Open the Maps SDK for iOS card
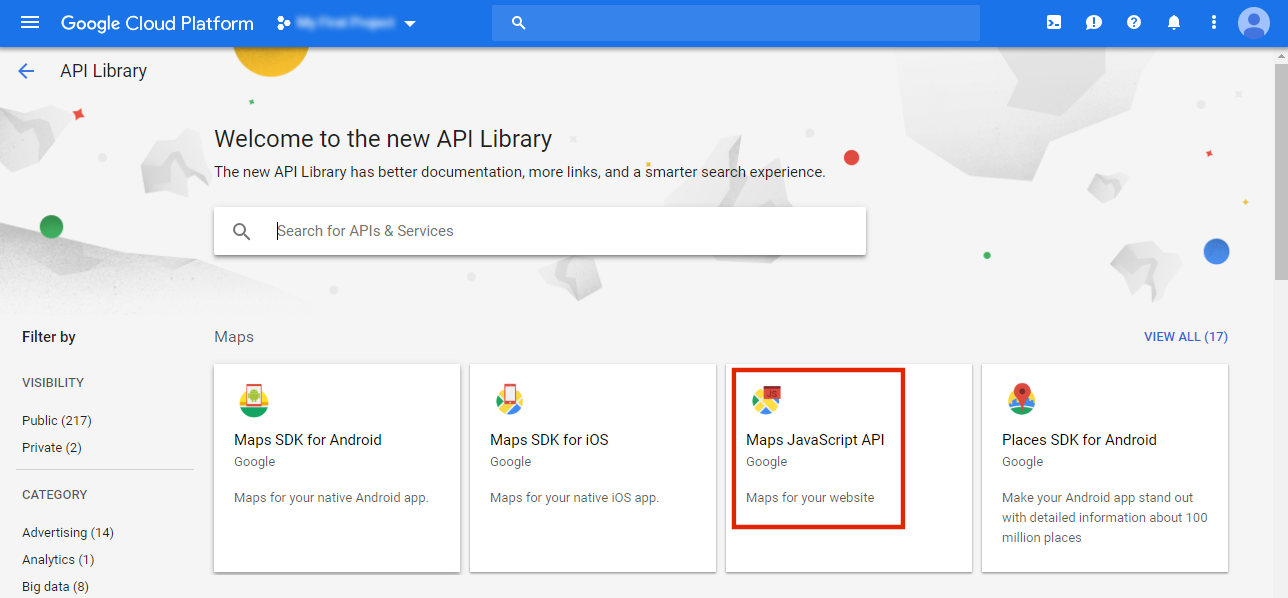1288x598 pixels. [x=593, y=468]
